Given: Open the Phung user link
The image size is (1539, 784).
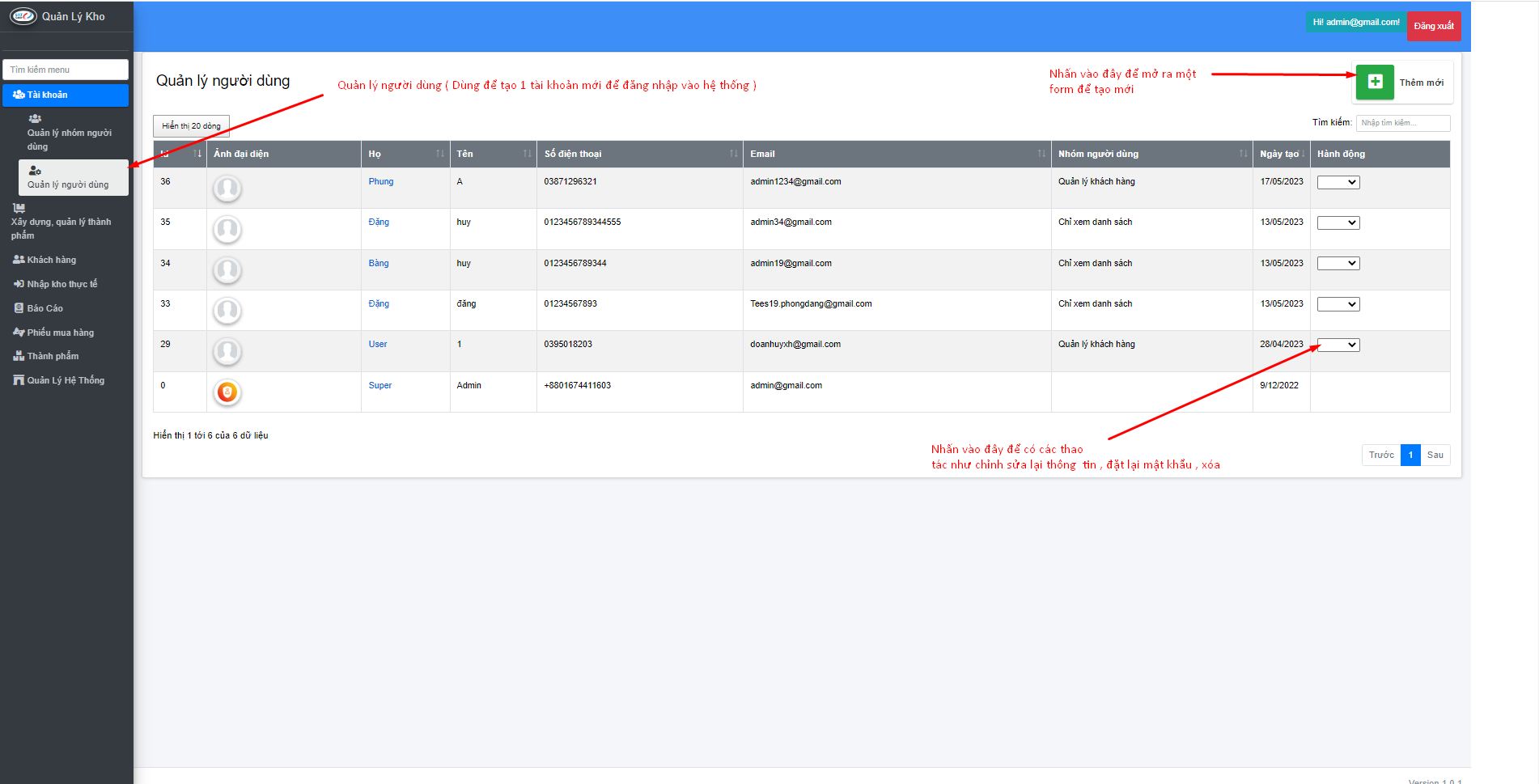Looking at the screenshot, I should point(381,181).
